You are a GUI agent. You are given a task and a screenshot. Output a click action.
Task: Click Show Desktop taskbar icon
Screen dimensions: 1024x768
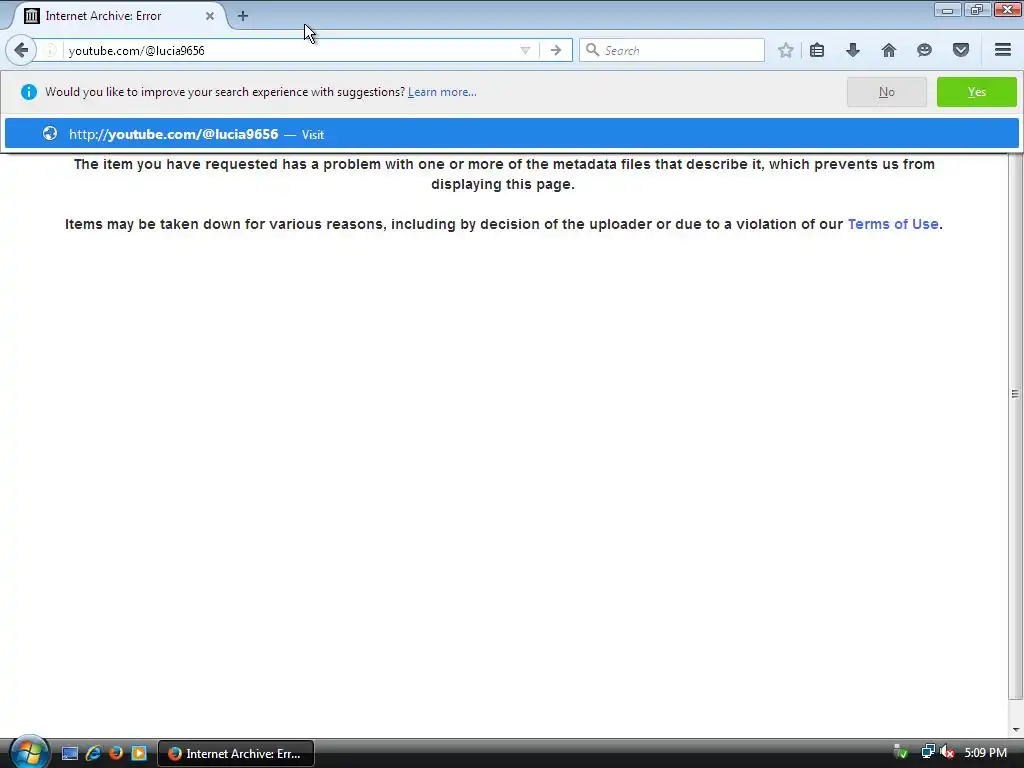tap(70, 753)
